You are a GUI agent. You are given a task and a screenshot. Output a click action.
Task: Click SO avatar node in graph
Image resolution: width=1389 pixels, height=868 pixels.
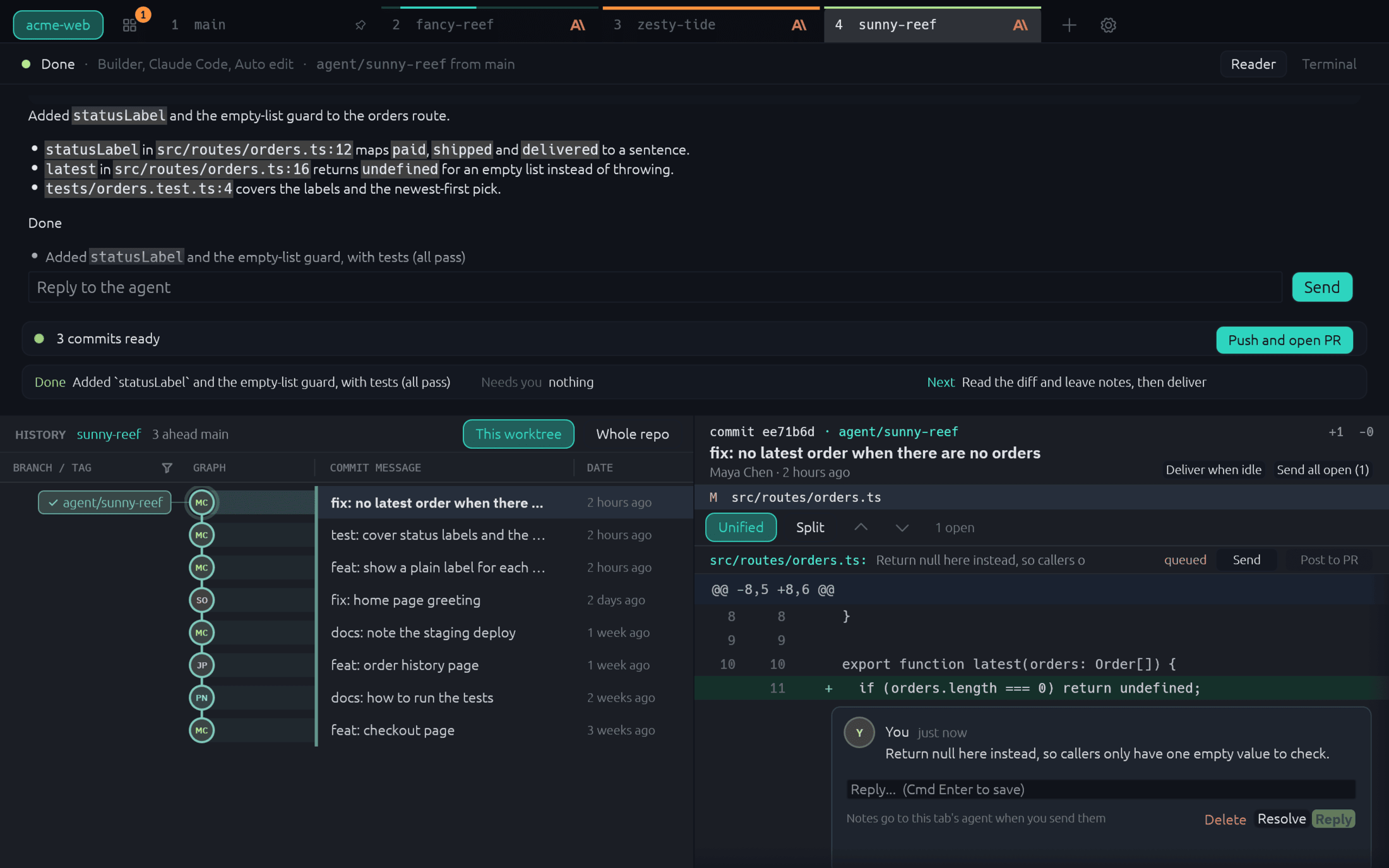201,600
